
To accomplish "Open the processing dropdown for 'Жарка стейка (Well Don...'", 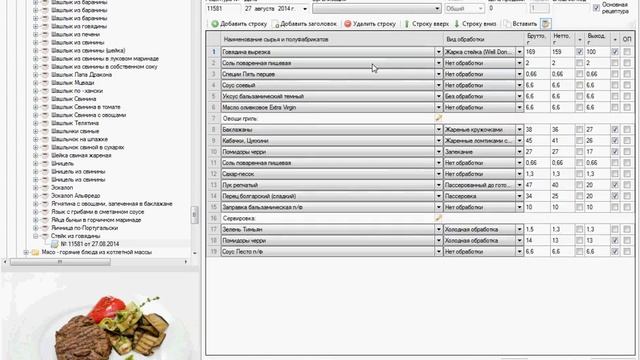I will click(x=519, y=52).
